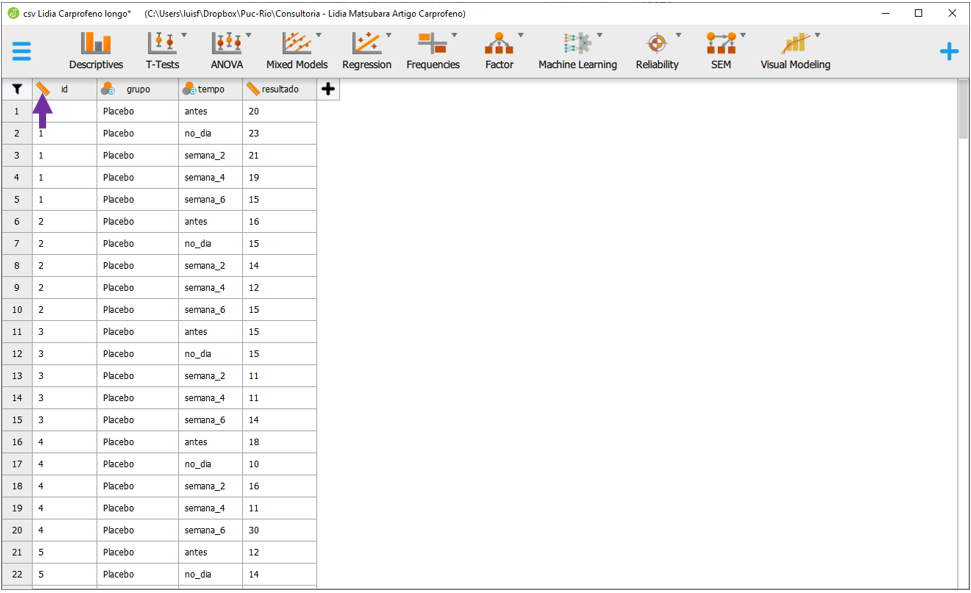Click the ANOVA toolbar icon
971x593 pixels.
(x=226, y=51)
